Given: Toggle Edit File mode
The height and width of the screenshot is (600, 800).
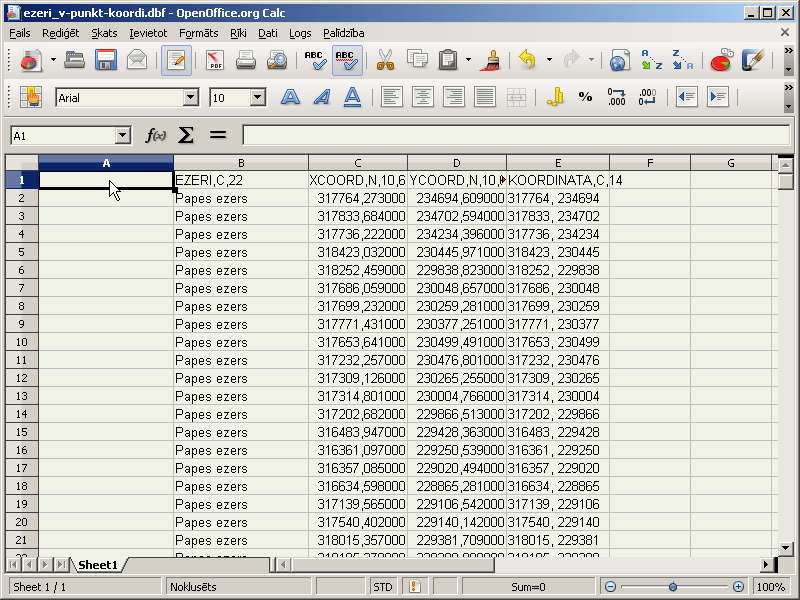Looking at the screenshot, I should point(176,60).
